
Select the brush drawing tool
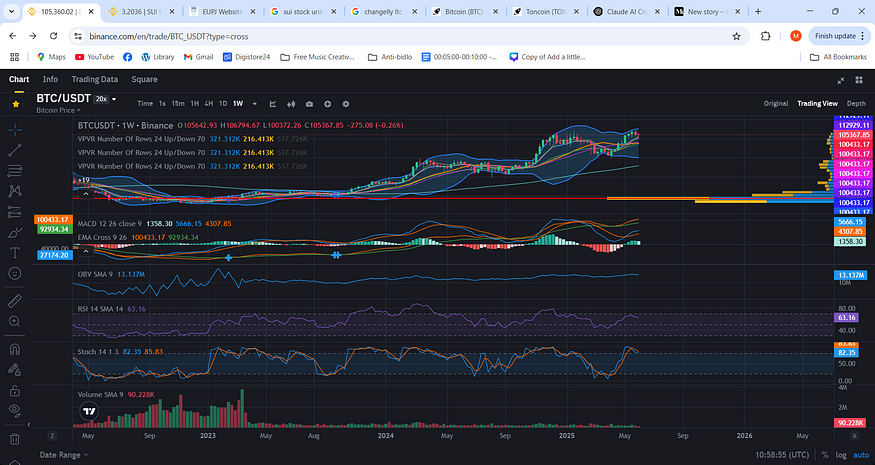pos(15,233)
